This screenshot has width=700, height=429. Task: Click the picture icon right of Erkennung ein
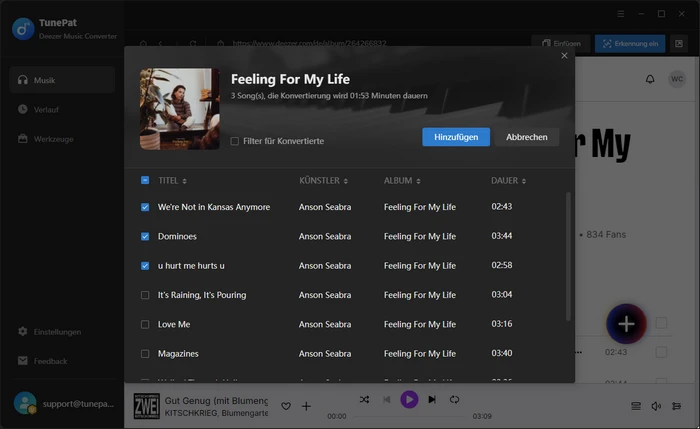pyautogui.click(x=679, y=43)
